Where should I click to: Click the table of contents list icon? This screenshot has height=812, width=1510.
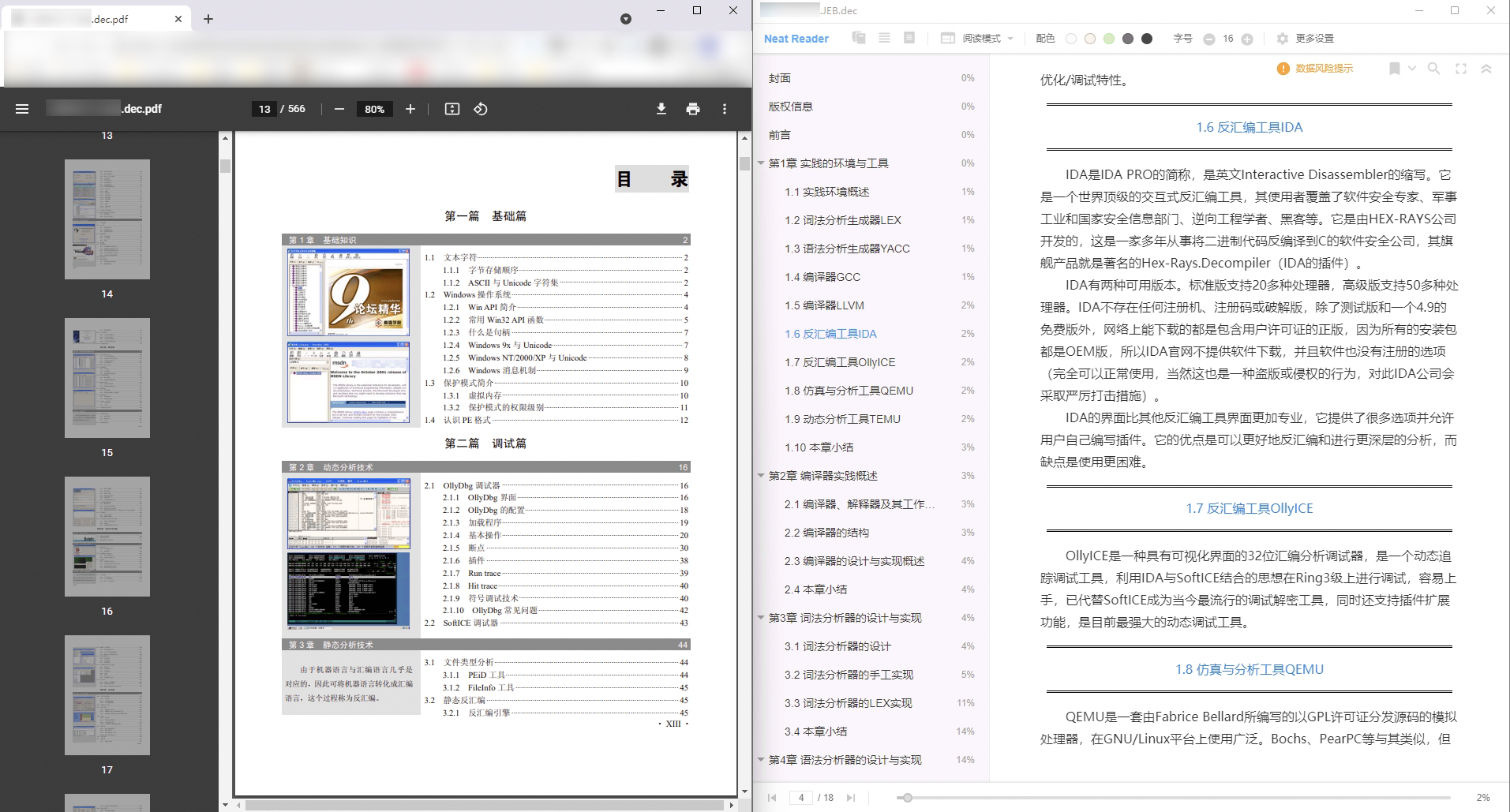tap(884, 38)
